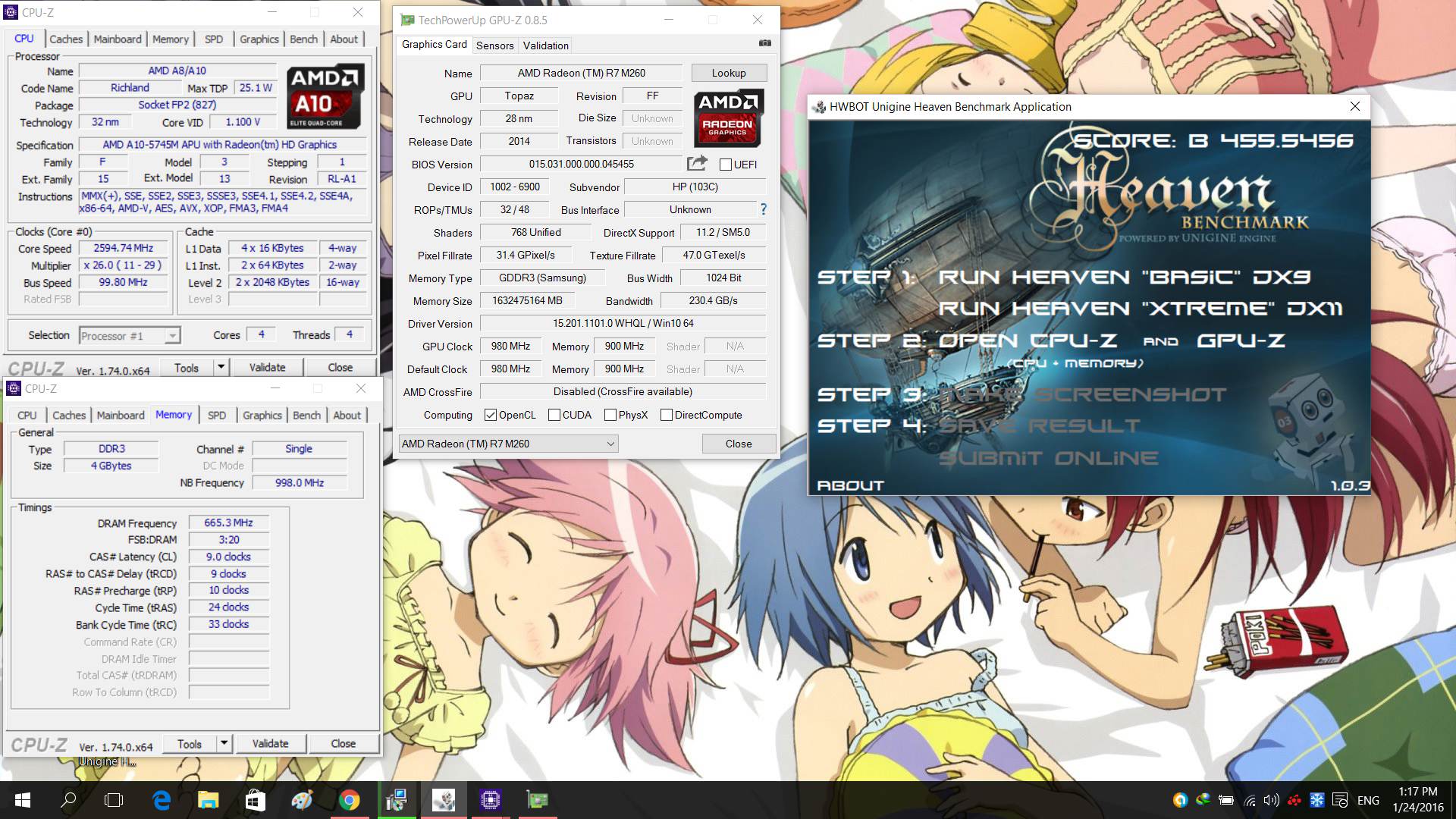
Task: Click Run Heaven "Xtreme" DX11 in HWBOT
Action: [1141, 309]
